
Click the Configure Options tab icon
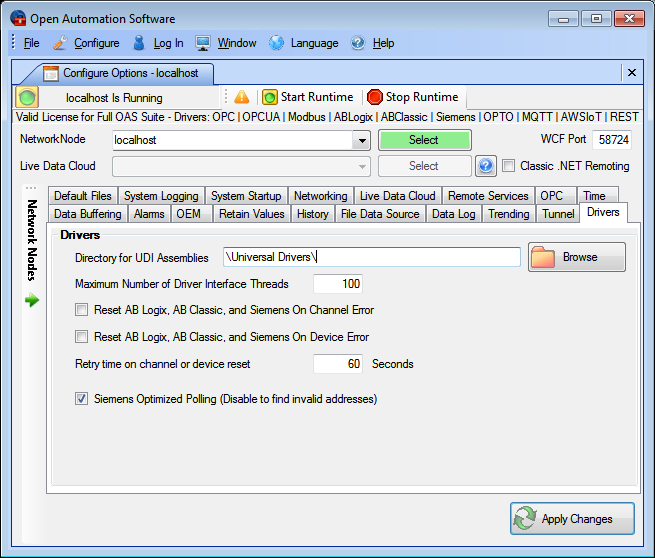(x=51, y=74)
